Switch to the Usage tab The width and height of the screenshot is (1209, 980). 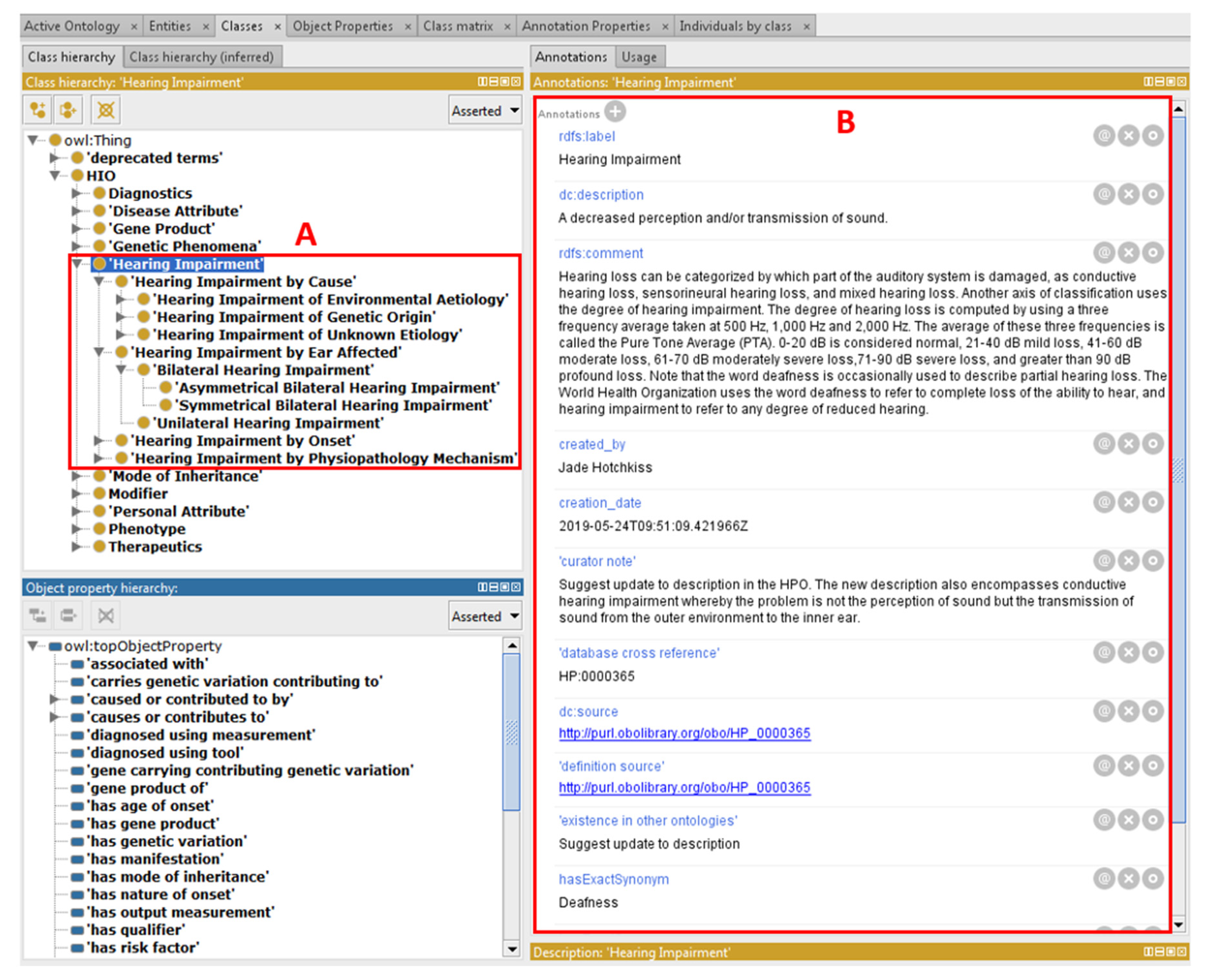[x=639, y=57]
